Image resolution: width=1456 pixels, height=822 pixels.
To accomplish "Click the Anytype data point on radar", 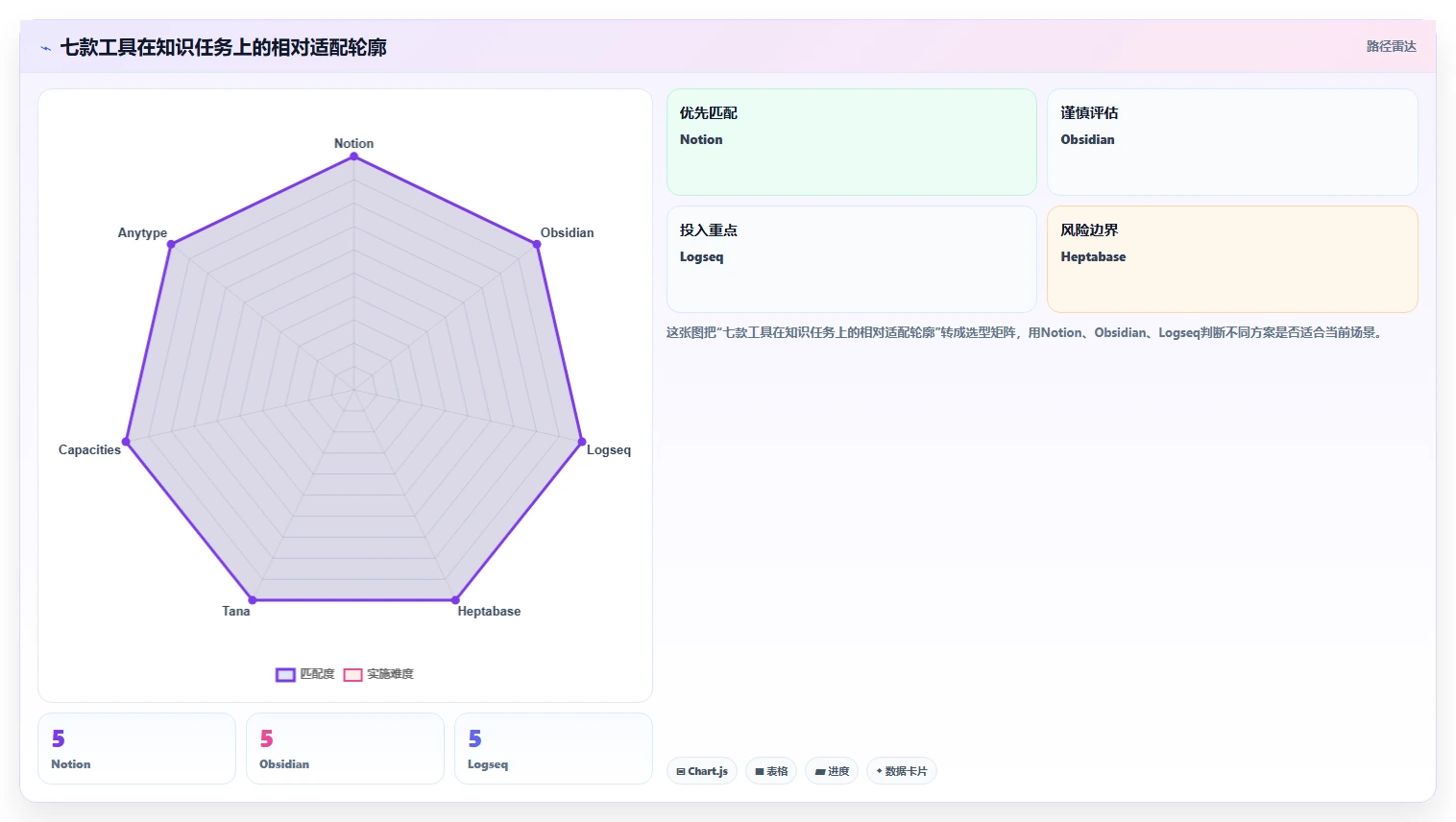I will click(171, 244).
